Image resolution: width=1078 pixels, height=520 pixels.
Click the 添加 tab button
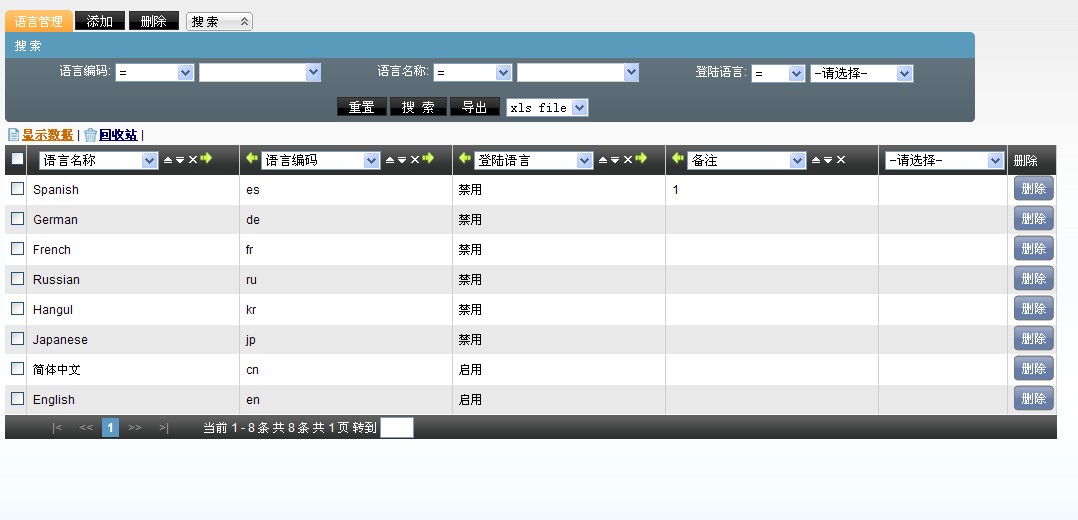pyautogui.click(x=100, y=21)
